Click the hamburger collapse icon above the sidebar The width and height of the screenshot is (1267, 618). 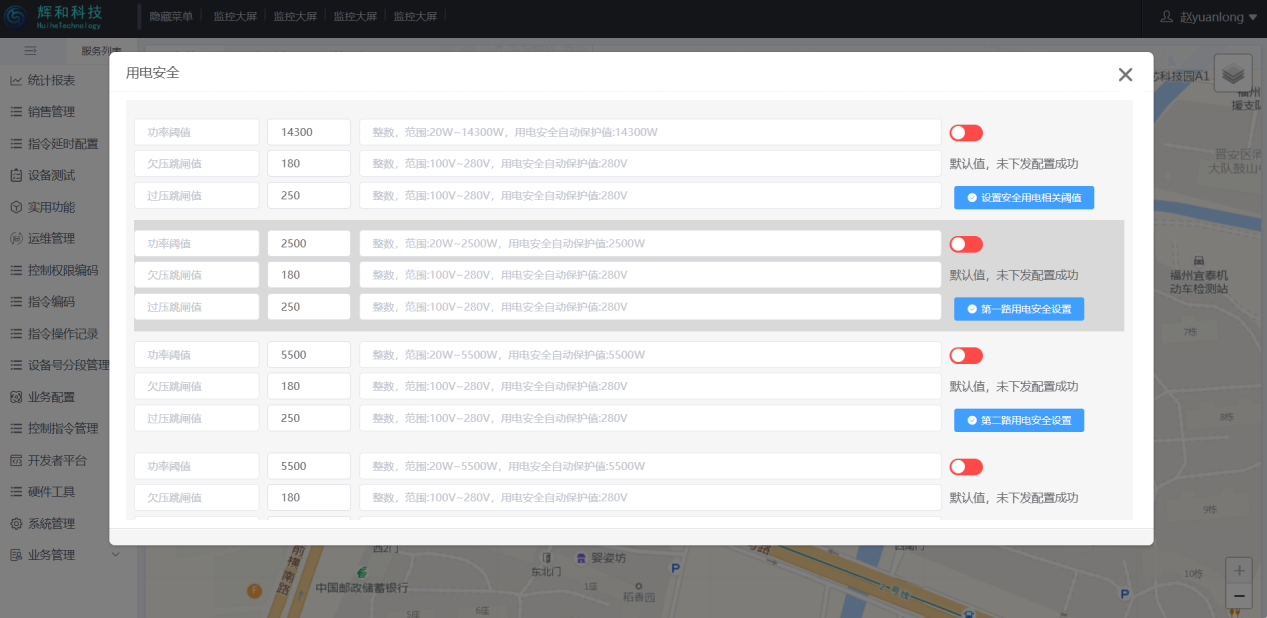pos(30,50)
